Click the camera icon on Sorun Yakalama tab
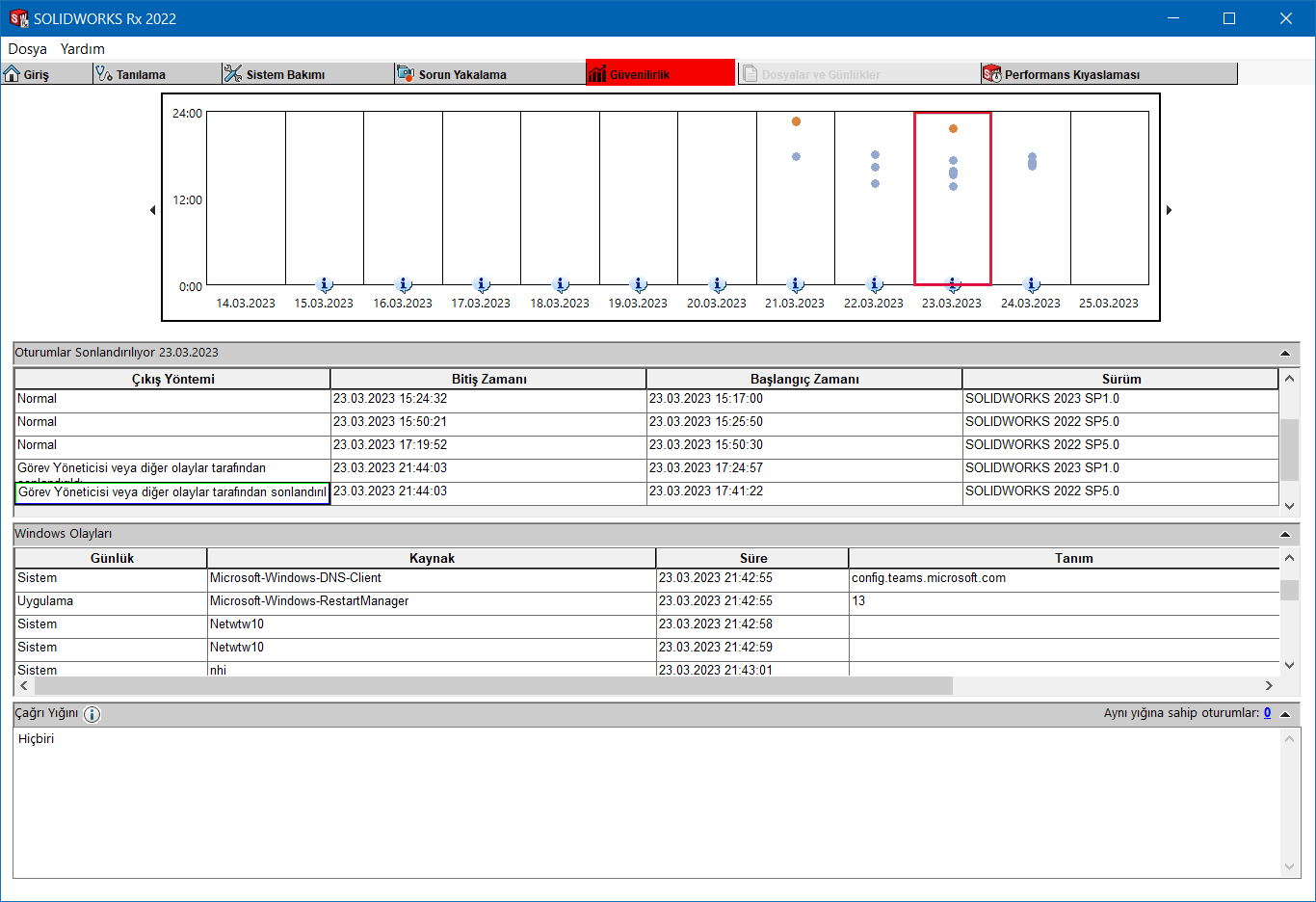This screenshot has width=1316, height=902. coord(406,74)
